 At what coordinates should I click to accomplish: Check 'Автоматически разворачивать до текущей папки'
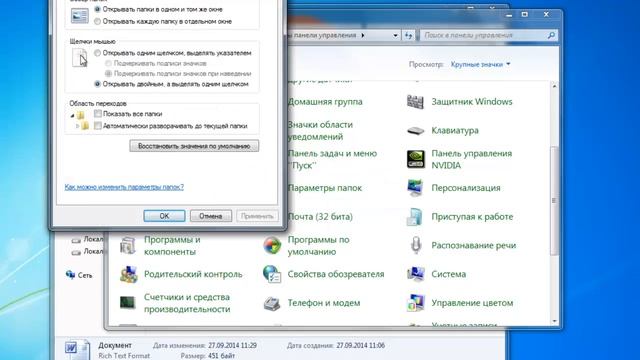coord(98,126)
